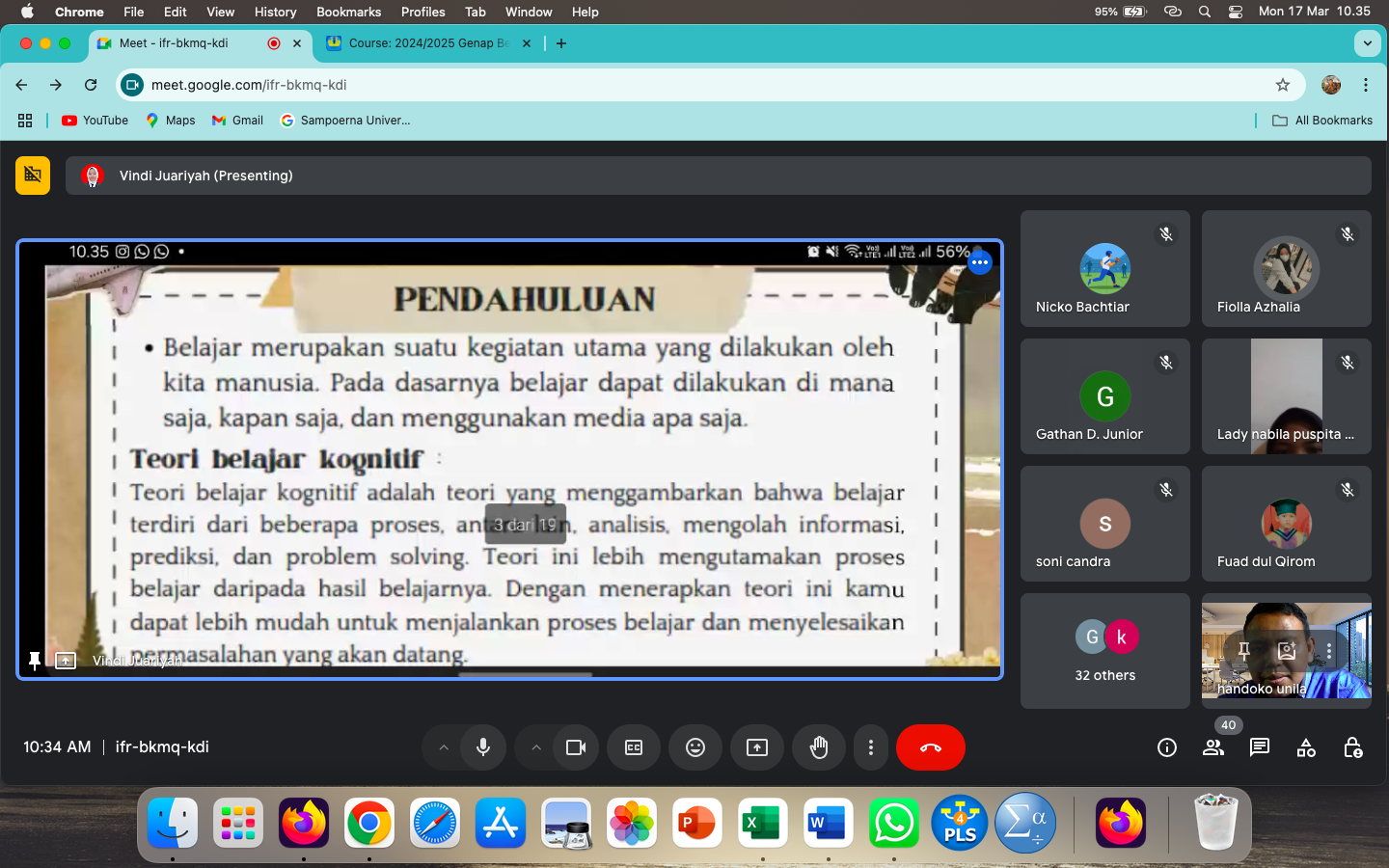The image size is (1389, 868).
Task: Open more options three-dot menu
Action: (871, 747)
